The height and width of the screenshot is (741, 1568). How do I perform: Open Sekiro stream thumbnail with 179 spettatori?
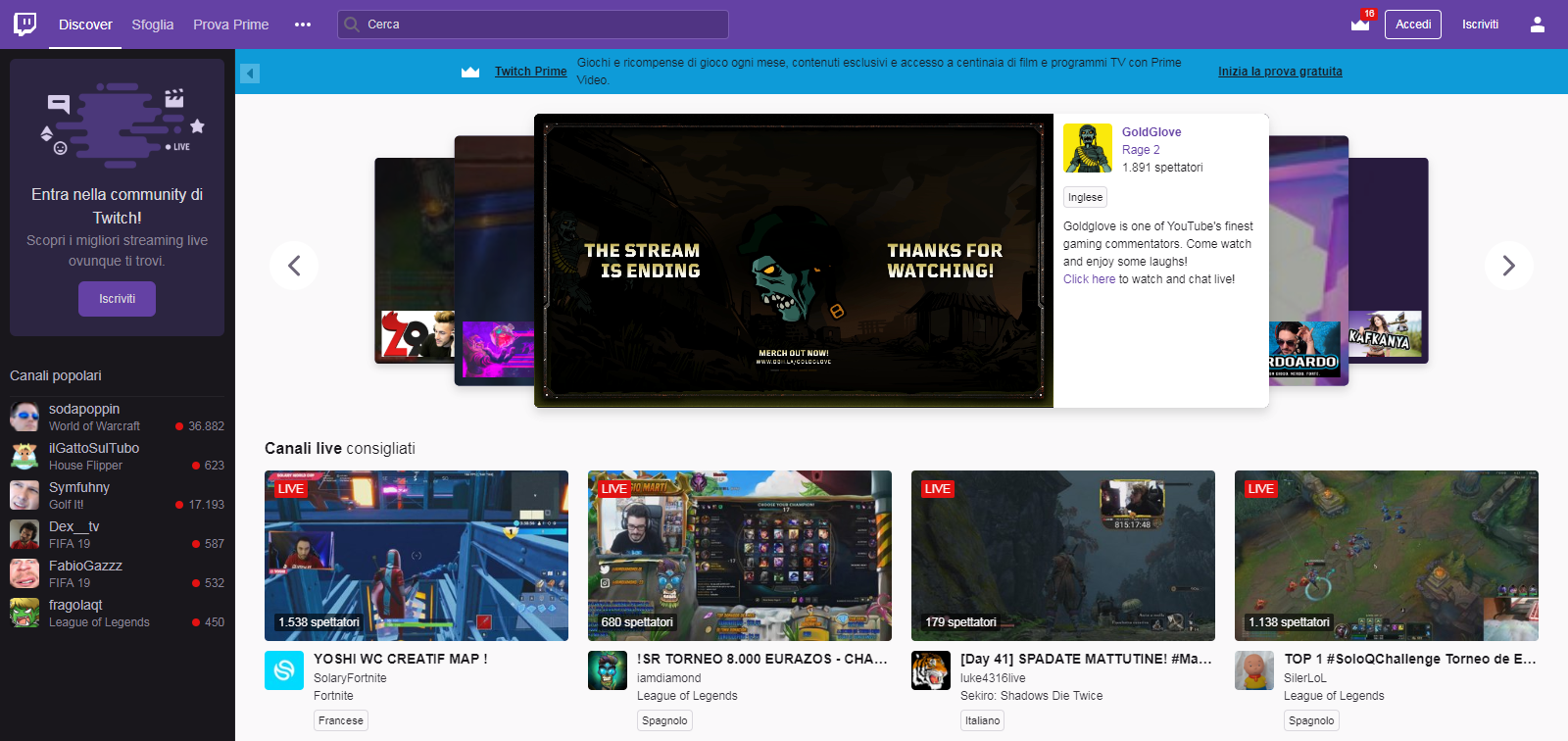[1063, 556]
